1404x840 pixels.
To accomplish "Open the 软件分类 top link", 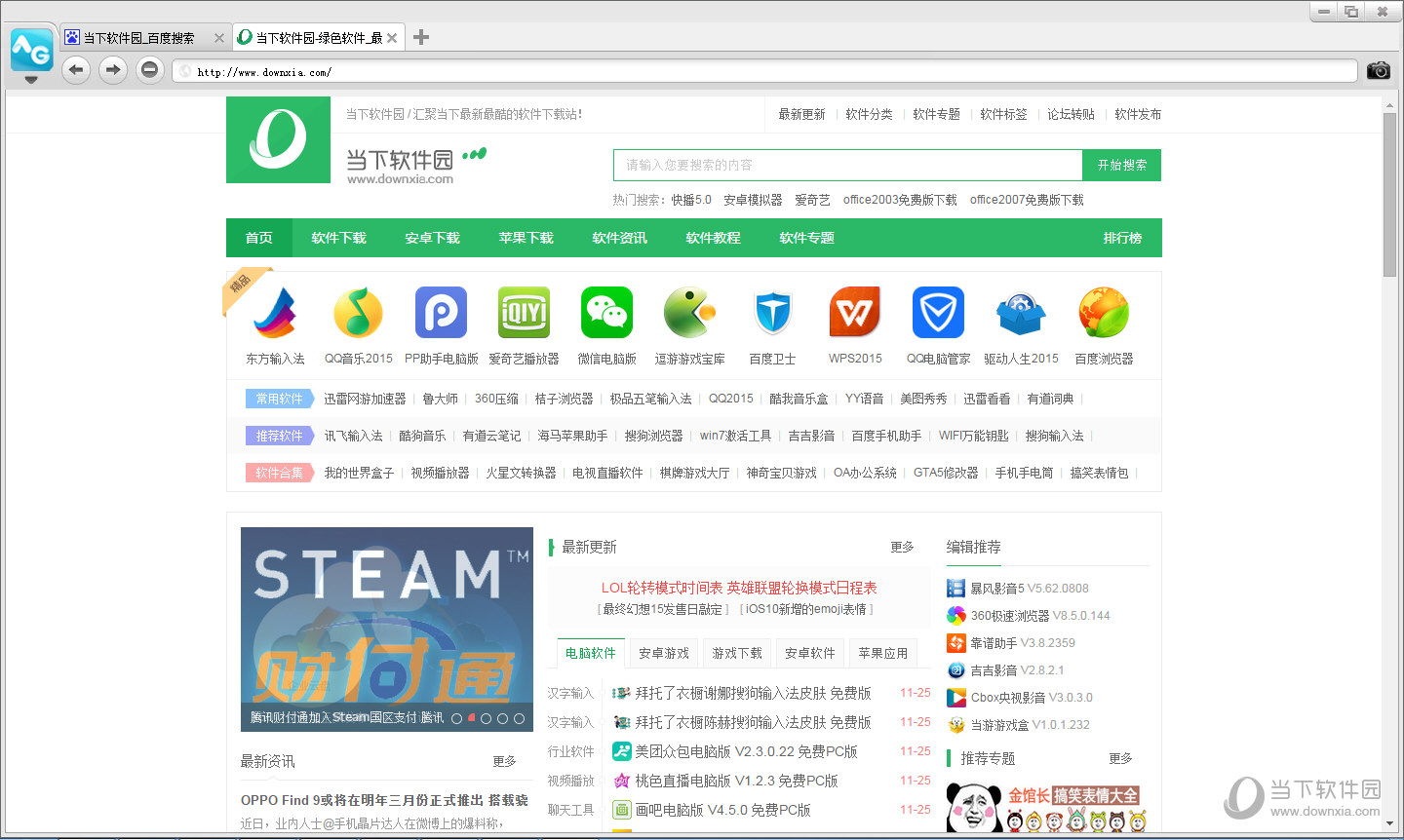I will pyautogui.click(x=869, y=114).
